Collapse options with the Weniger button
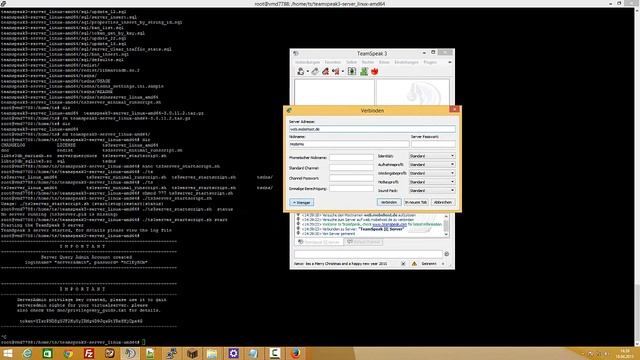The width and height of the screenshot is (640, 360). coord(302,202)
